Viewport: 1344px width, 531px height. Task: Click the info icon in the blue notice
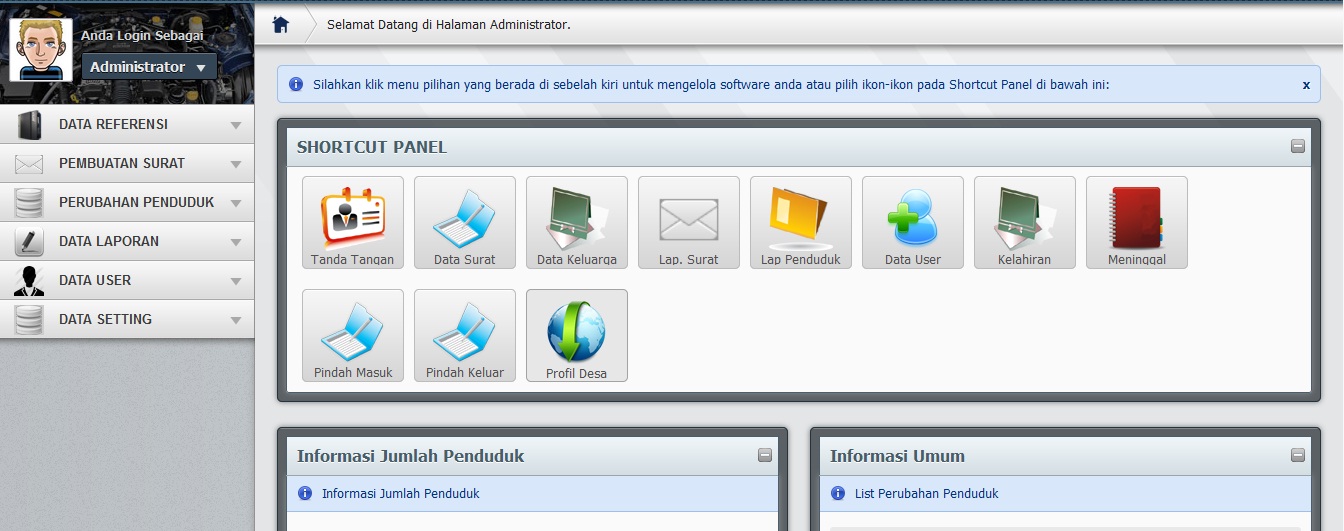point(296,85)
